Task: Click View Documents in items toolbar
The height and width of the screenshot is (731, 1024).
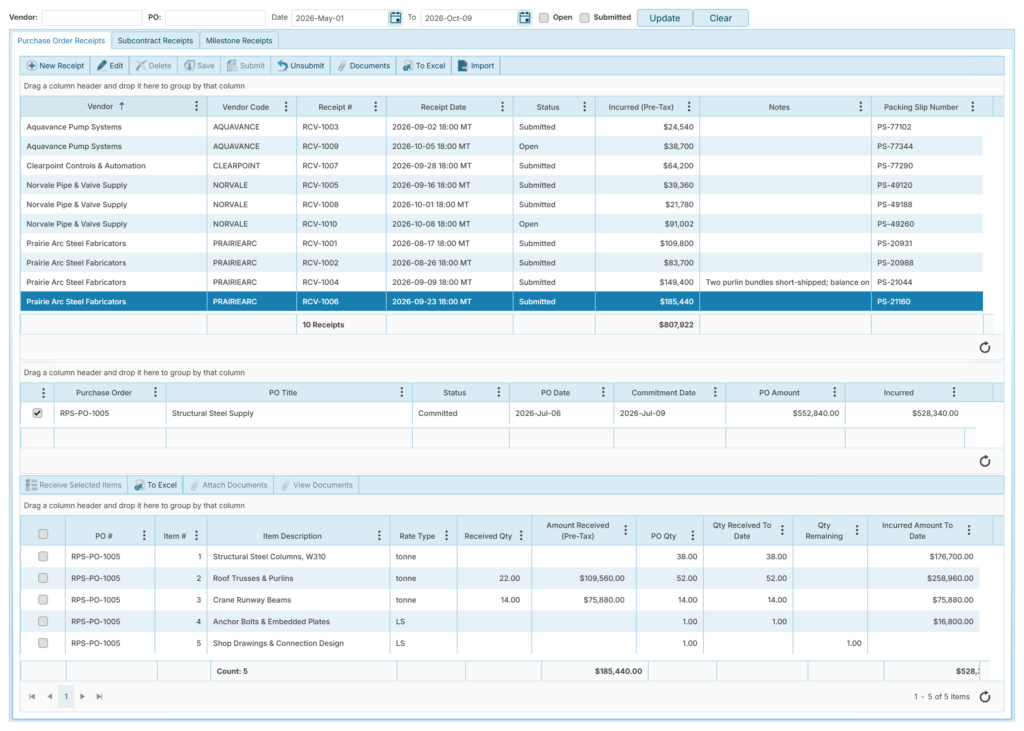Action: coord(317,485)
